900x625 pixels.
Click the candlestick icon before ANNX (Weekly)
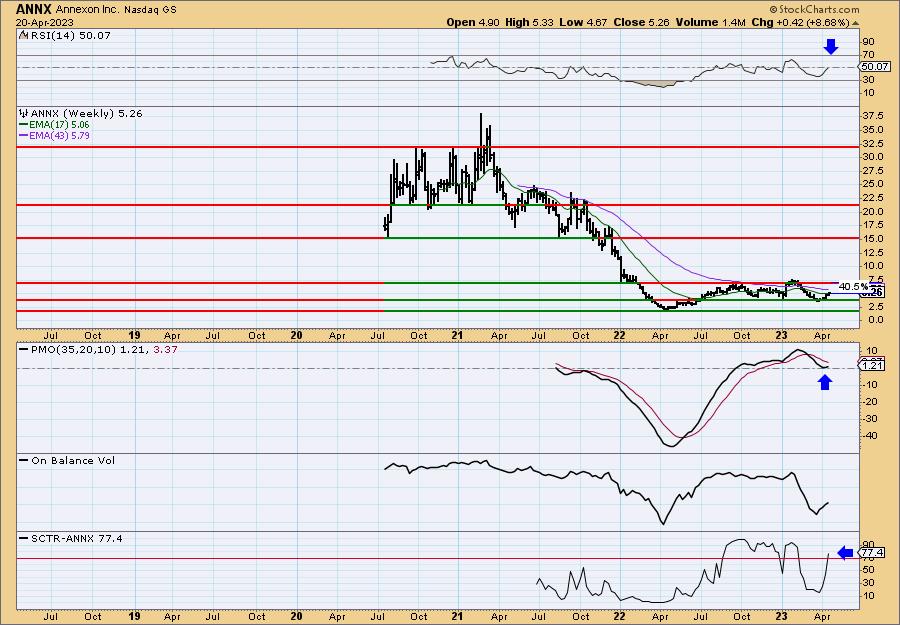point(24,114)
